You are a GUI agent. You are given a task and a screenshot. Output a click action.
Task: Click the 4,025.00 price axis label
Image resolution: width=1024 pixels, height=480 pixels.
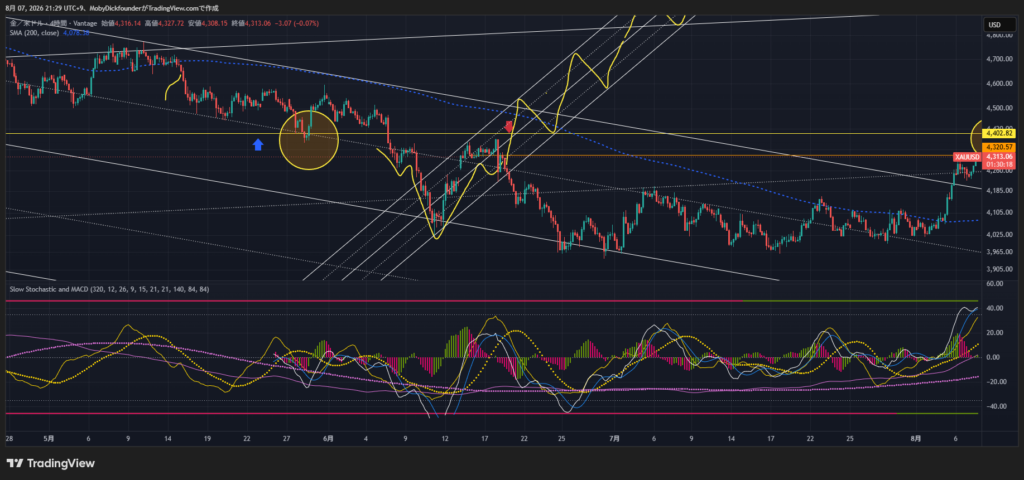point(998,234)
